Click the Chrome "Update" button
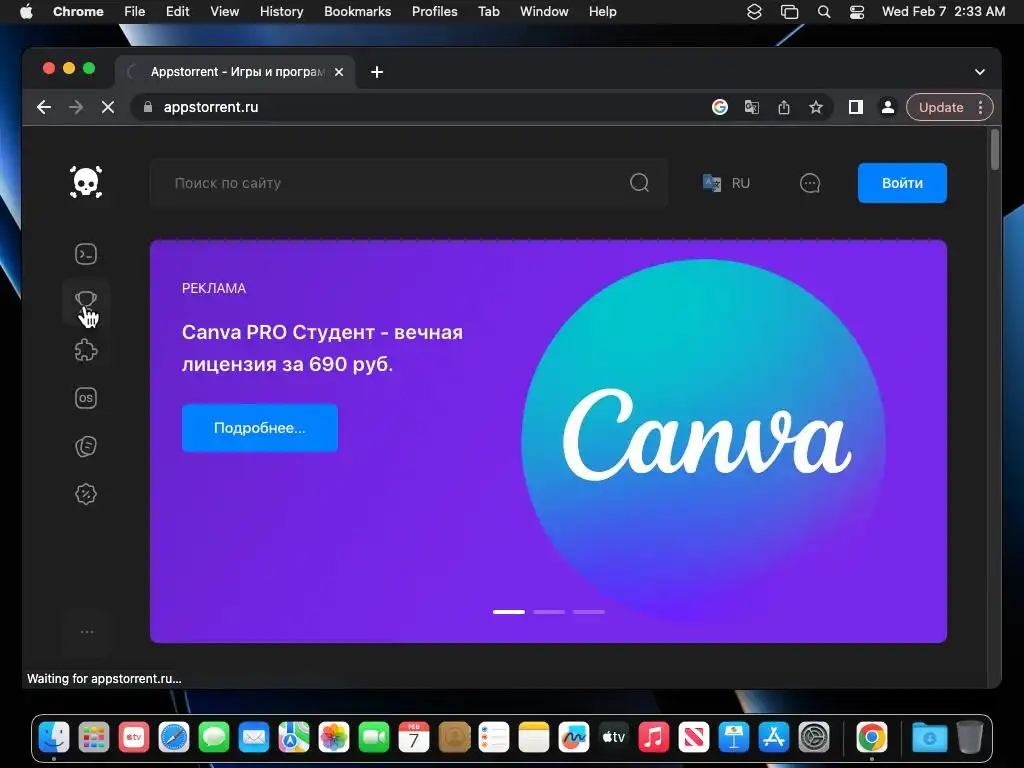 pos(940,107)
